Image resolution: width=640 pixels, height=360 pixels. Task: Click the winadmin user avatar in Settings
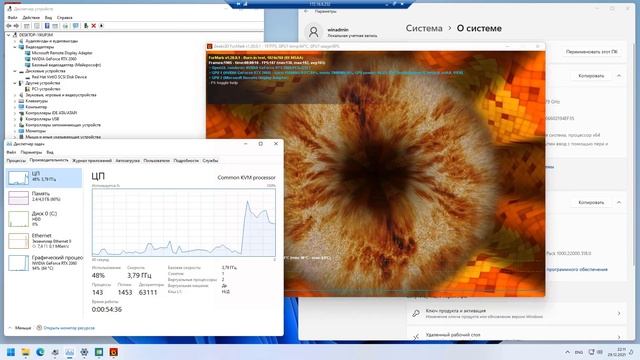coord(313,32)
